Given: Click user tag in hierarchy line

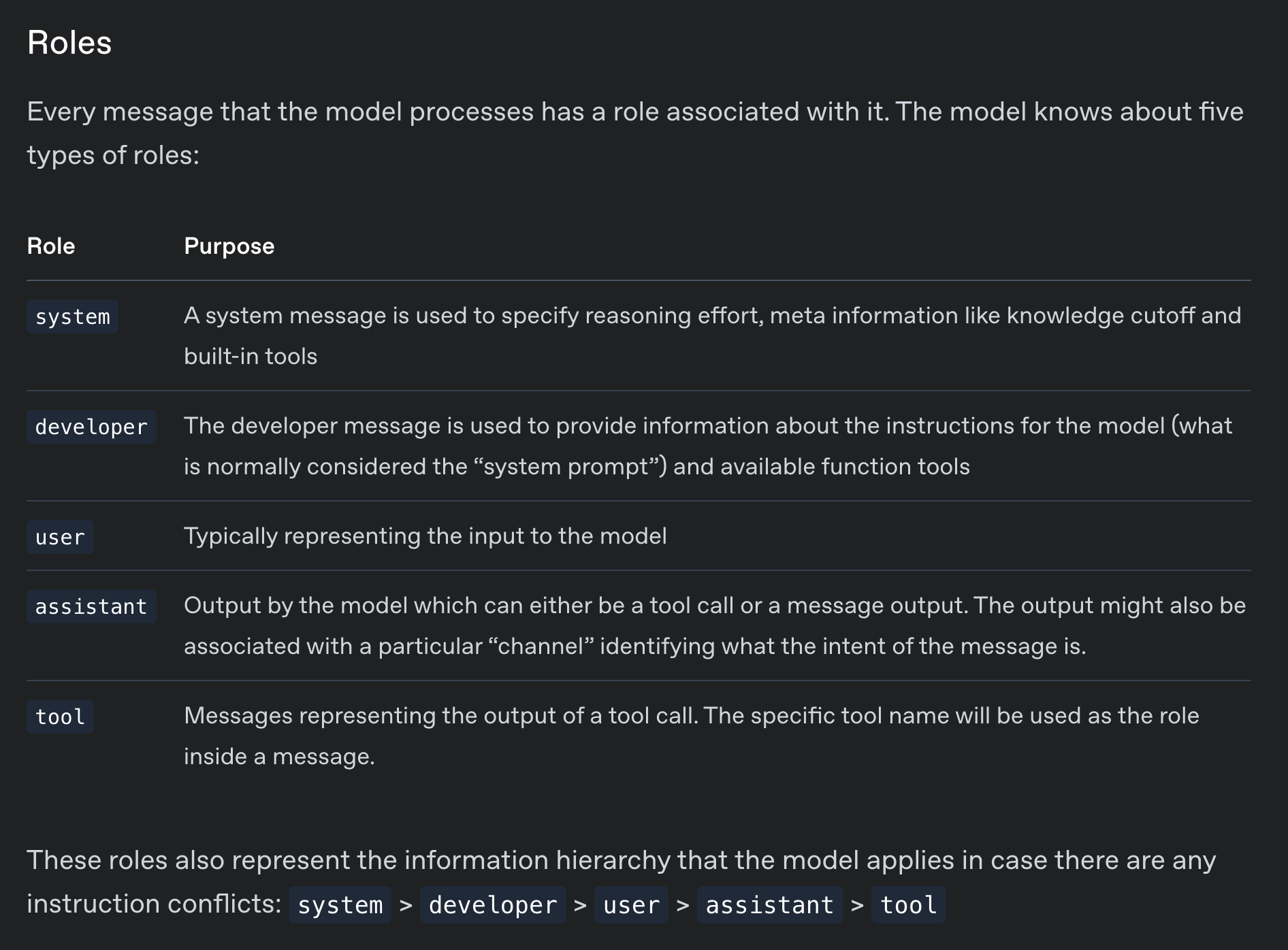Looking at the screenshot, I should tap(631, 905).
